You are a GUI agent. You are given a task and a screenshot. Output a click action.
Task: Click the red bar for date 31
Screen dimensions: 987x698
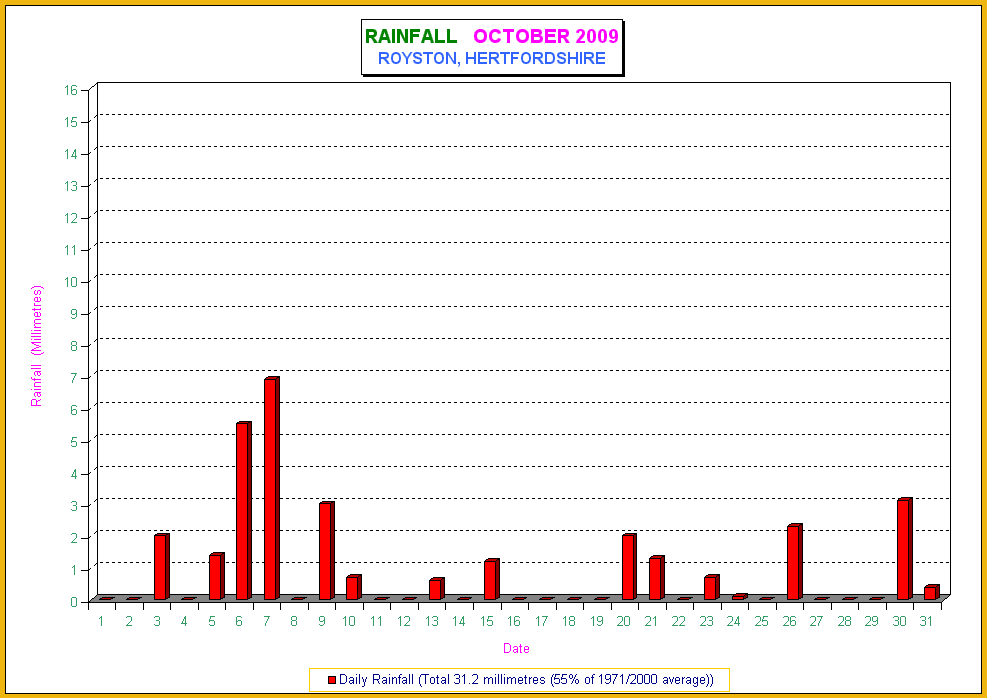[932, 592]
